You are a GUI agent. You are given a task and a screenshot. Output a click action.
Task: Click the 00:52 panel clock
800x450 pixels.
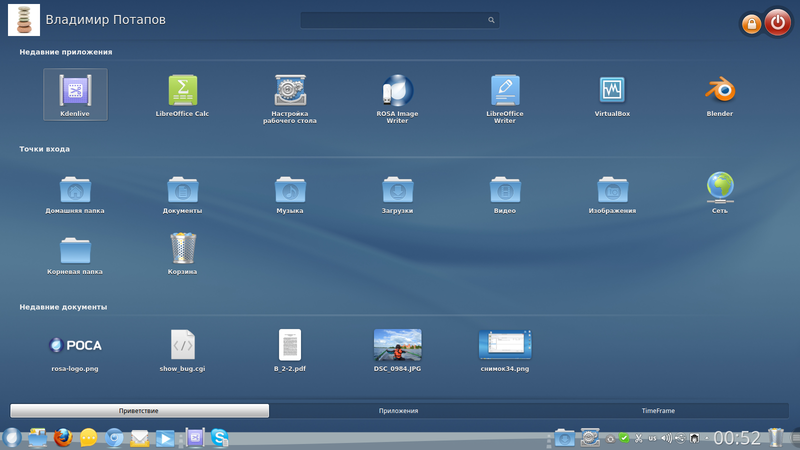(x=737, y=438)
